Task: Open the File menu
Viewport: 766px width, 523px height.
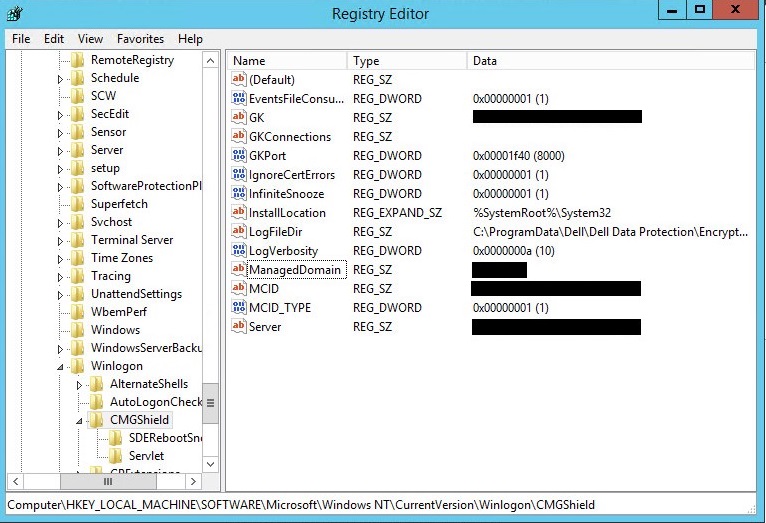Action: pos(21,39)
